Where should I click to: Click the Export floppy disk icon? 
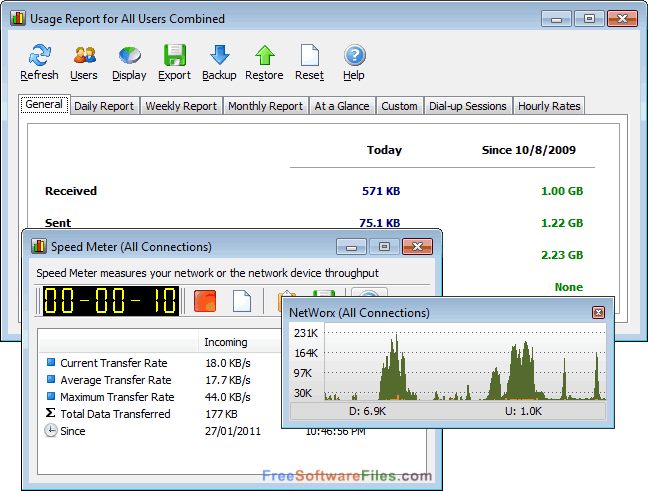pyautogui.click(x=175, y=55)
